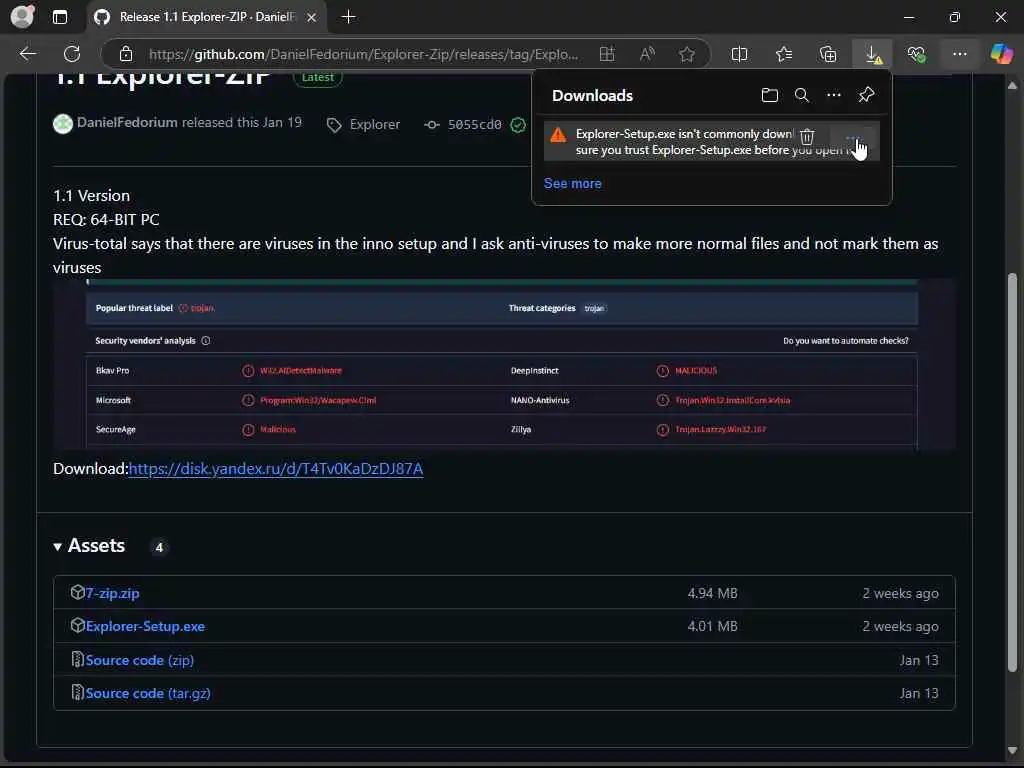Search downloads in Downloads panel
Image resolution: width=1024 pixels, height=768 pixels.
[802, 95]
